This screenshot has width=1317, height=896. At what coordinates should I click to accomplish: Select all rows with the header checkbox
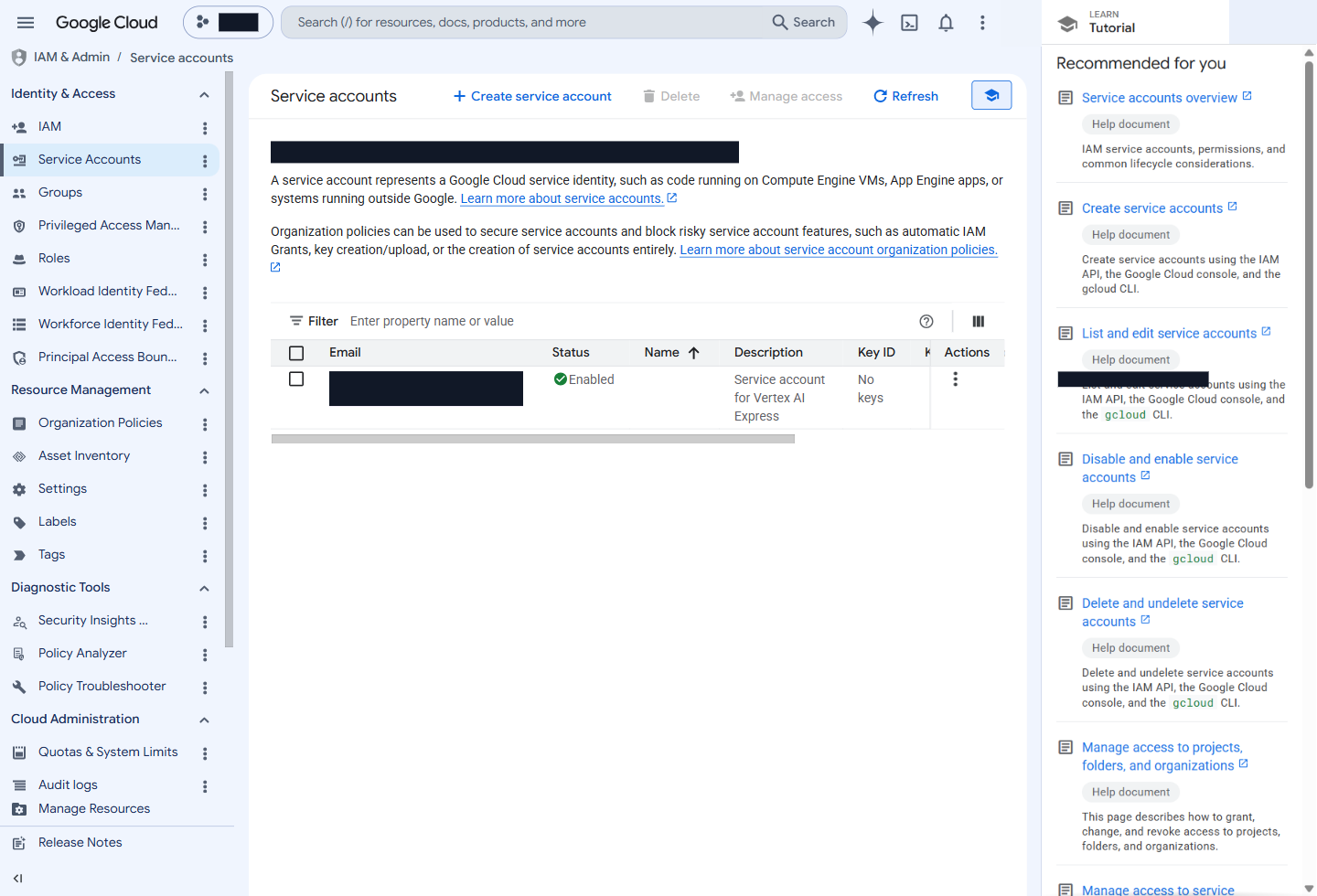296,353
